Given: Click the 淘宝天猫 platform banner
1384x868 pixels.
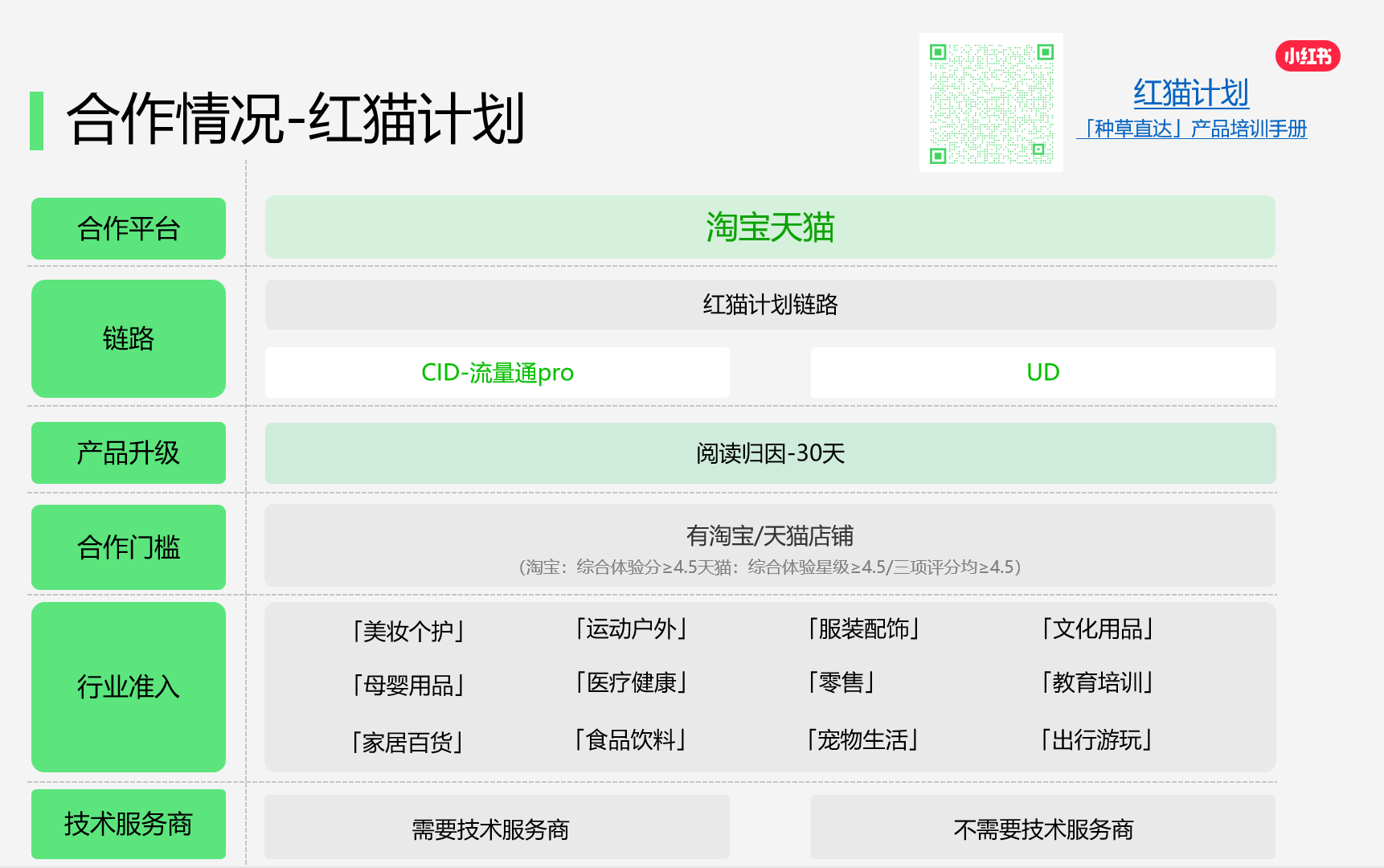Looking at the screenshot, I should pos(770,227).
